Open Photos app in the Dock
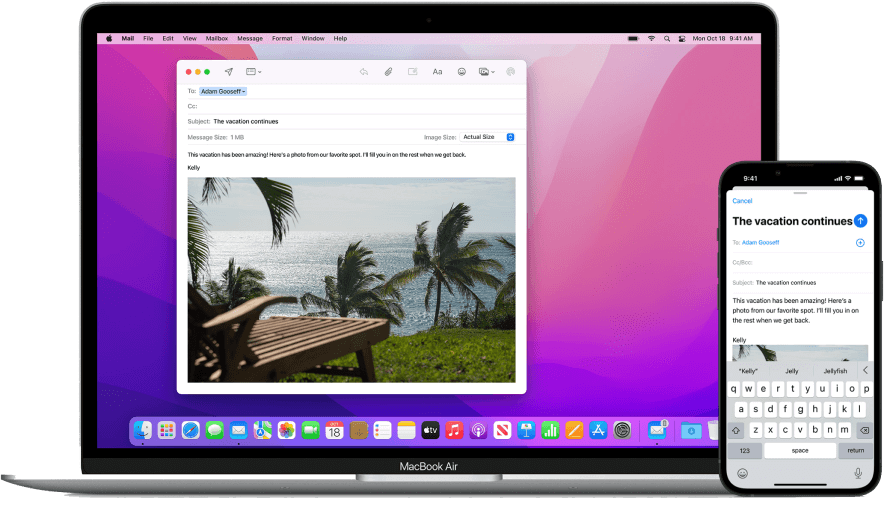This screenshot has height=505, width=884. coord(287,430)
